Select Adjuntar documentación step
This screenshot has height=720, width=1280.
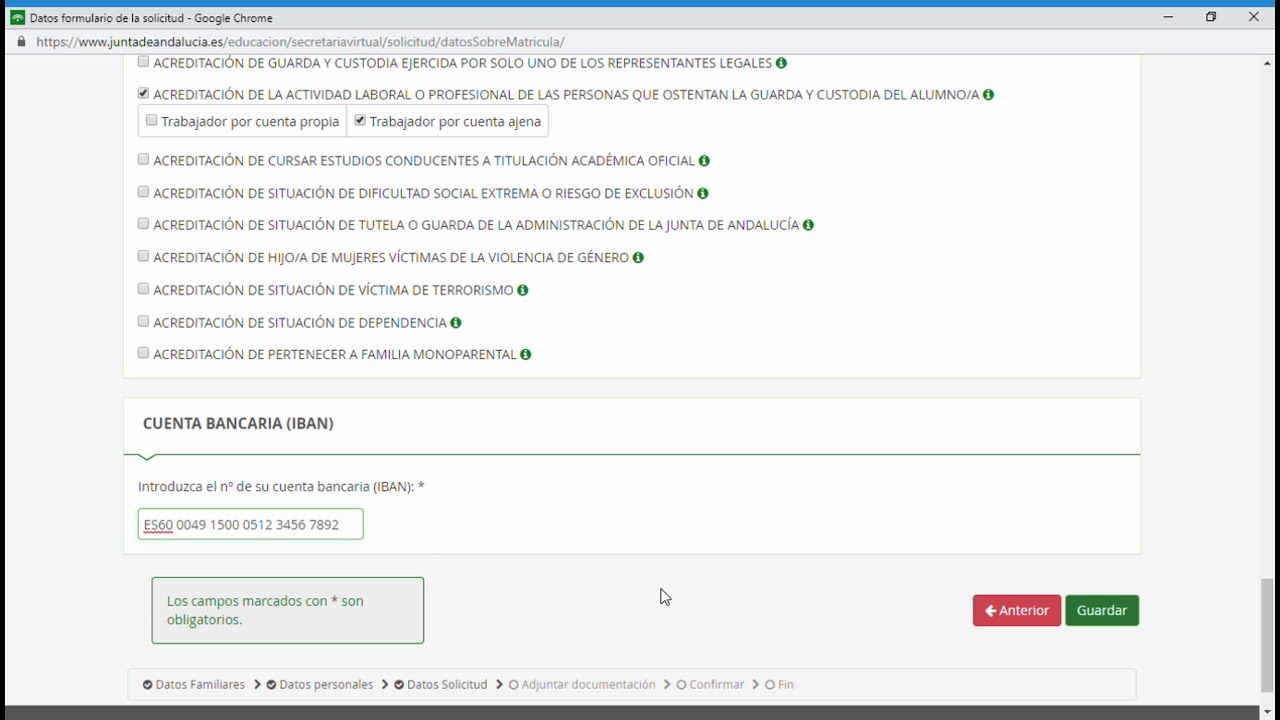[582, 685]
